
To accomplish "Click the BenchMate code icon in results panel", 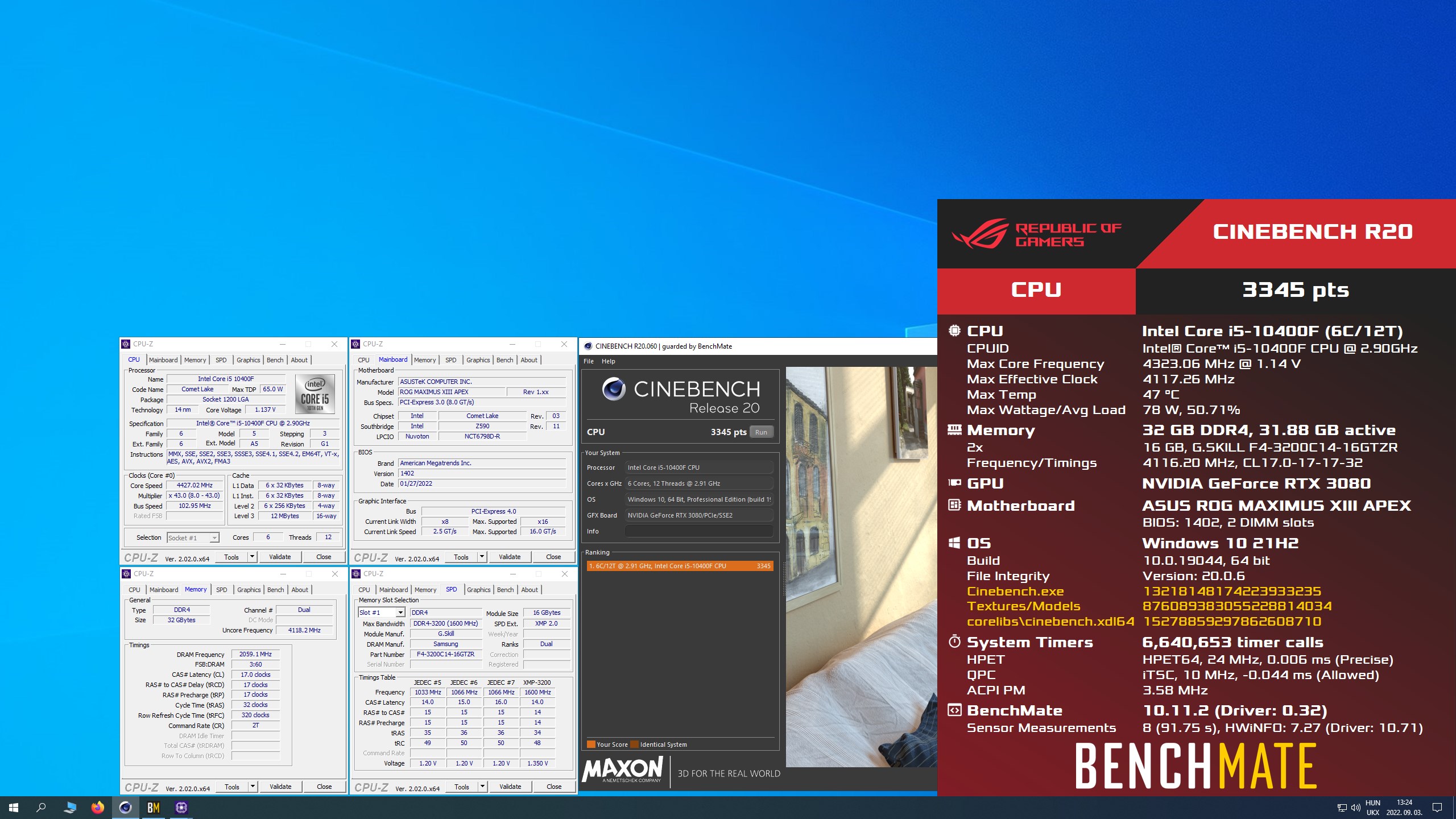I will [x=954, y=710].
